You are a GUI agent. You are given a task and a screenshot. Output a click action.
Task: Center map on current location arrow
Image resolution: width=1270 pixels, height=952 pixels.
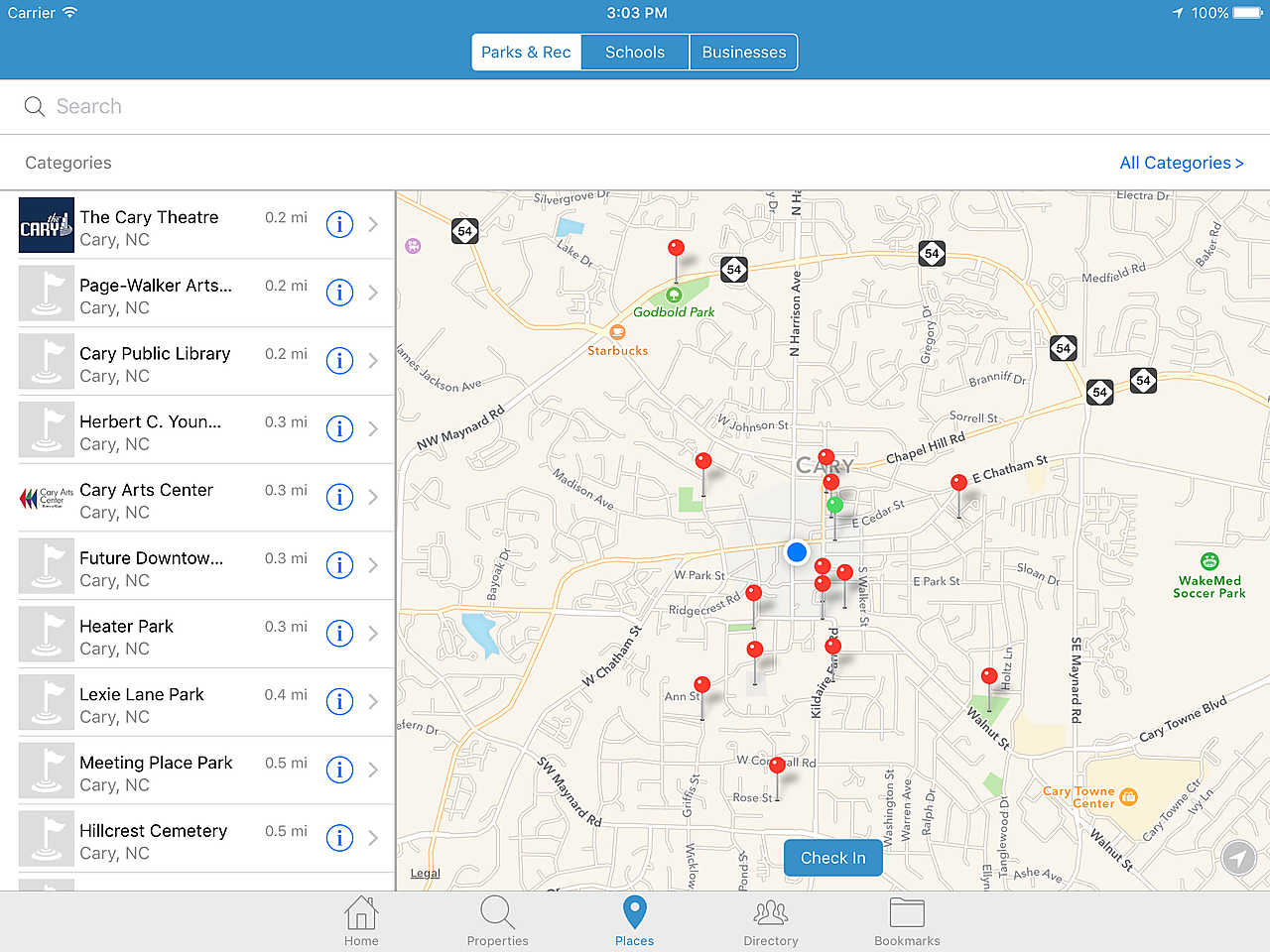click(x=1238, y=858)
